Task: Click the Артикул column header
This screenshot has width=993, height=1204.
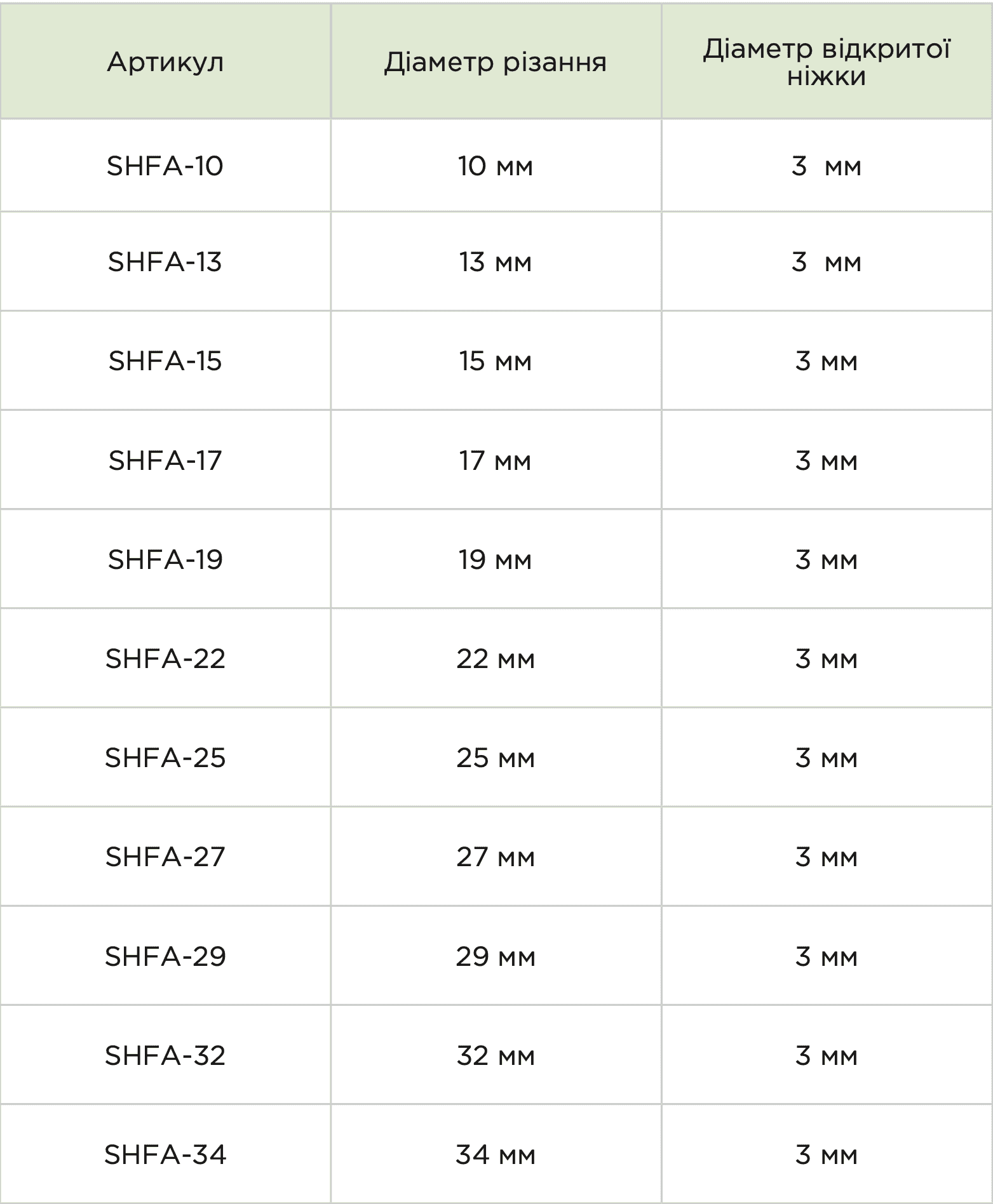Action: pyautogui.click(x=165, y=62)
